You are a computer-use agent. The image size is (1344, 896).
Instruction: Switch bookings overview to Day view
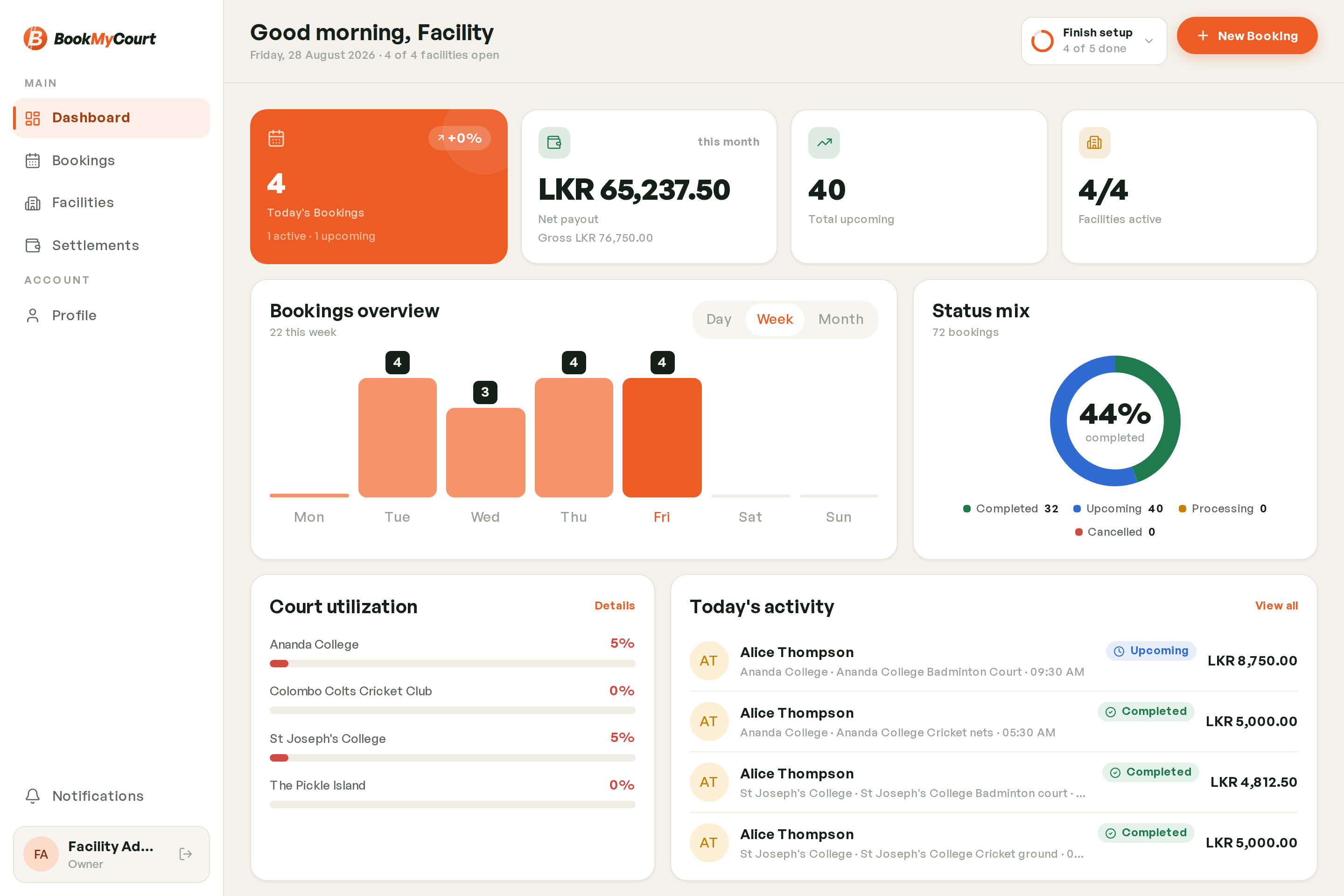[x=718, y=319]
